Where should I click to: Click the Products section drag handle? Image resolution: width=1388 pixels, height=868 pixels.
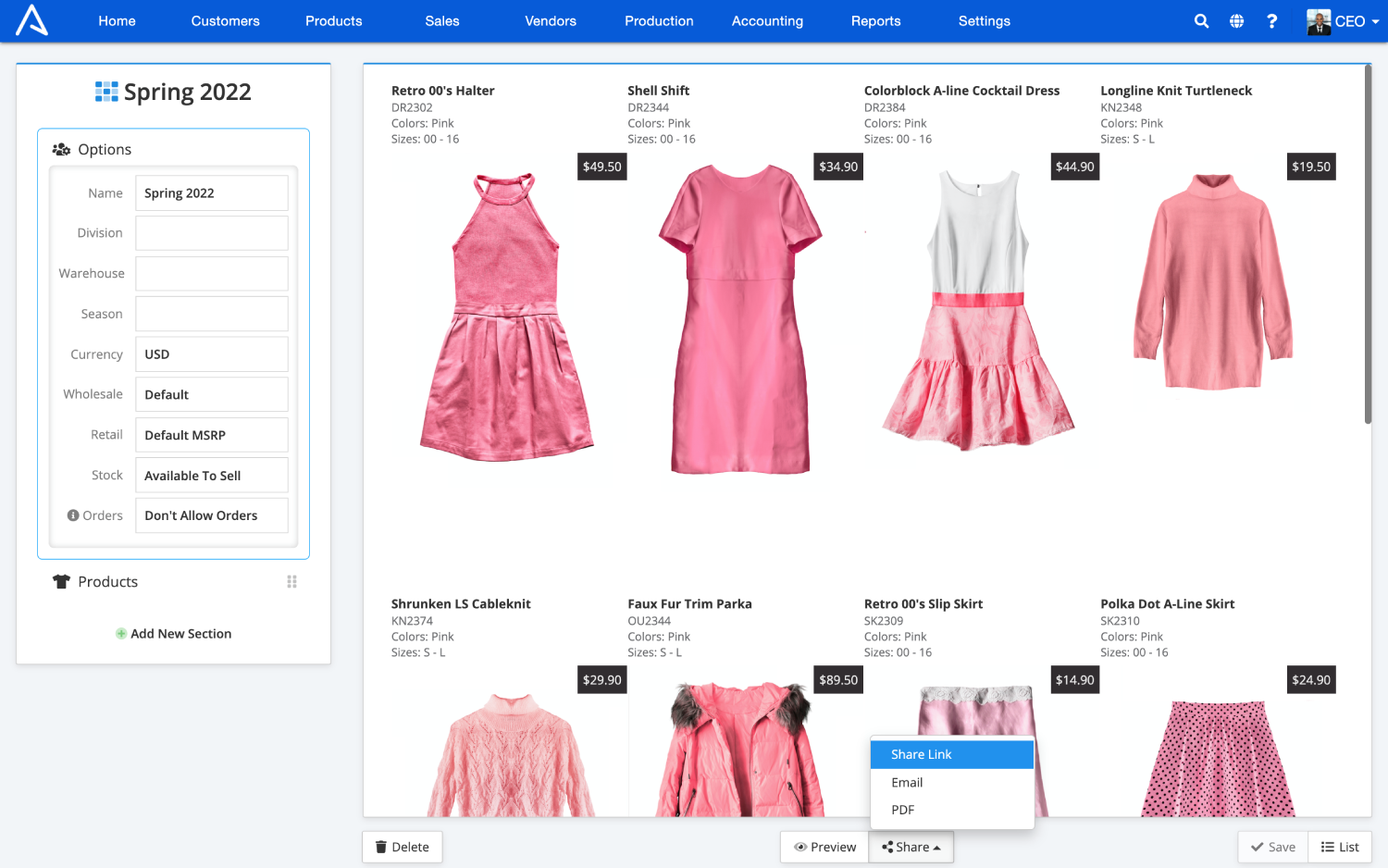(291, 581)
